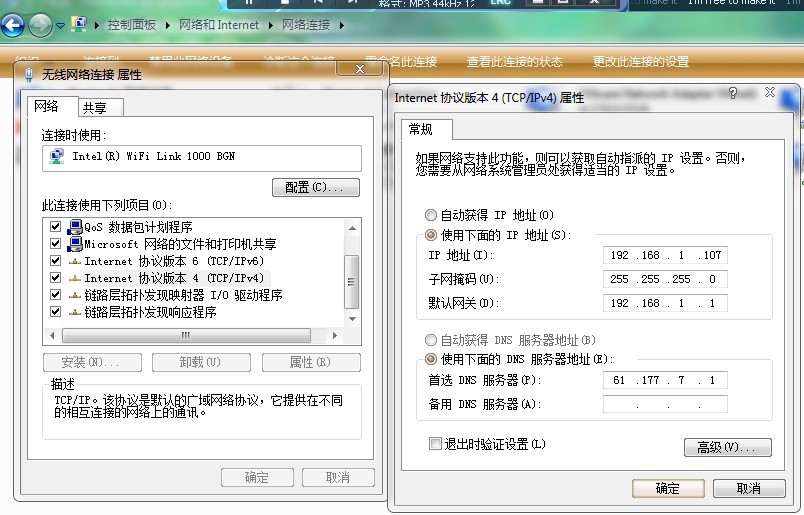Image resolution: width=804 pixels, height=515 pixels.
Task: Click the 备用 DNS 服务器 input field
Action: [x=665, y=405]
